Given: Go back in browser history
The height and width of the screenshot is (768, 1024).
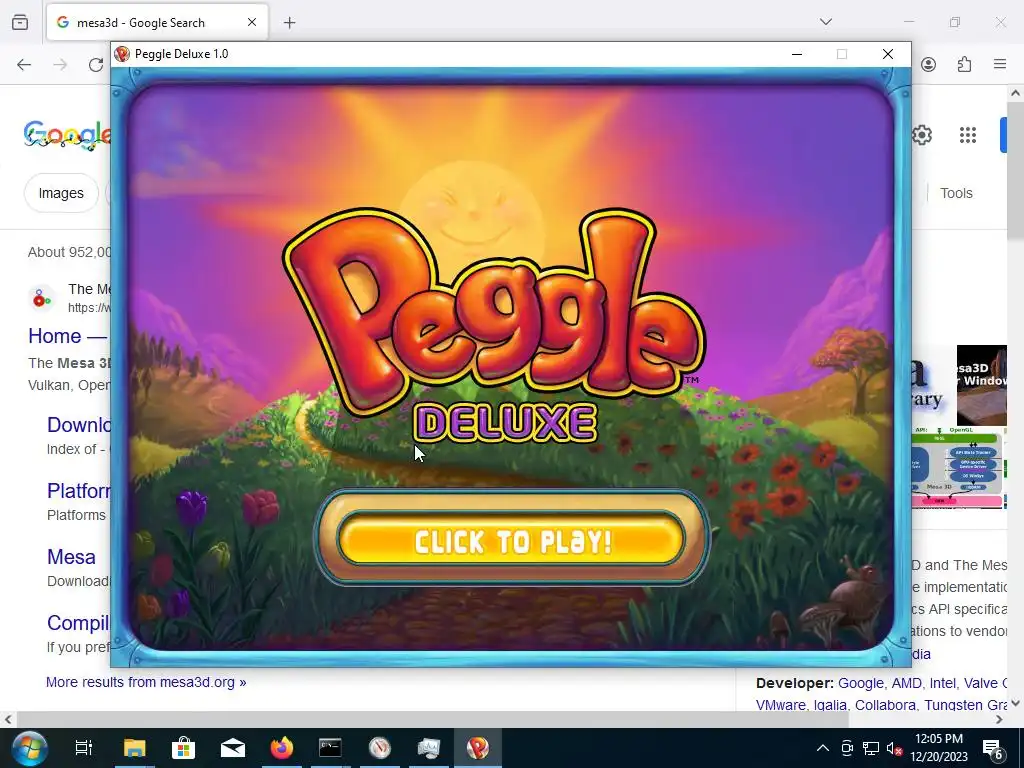Looking at the screenshot, I should point(24,64).
